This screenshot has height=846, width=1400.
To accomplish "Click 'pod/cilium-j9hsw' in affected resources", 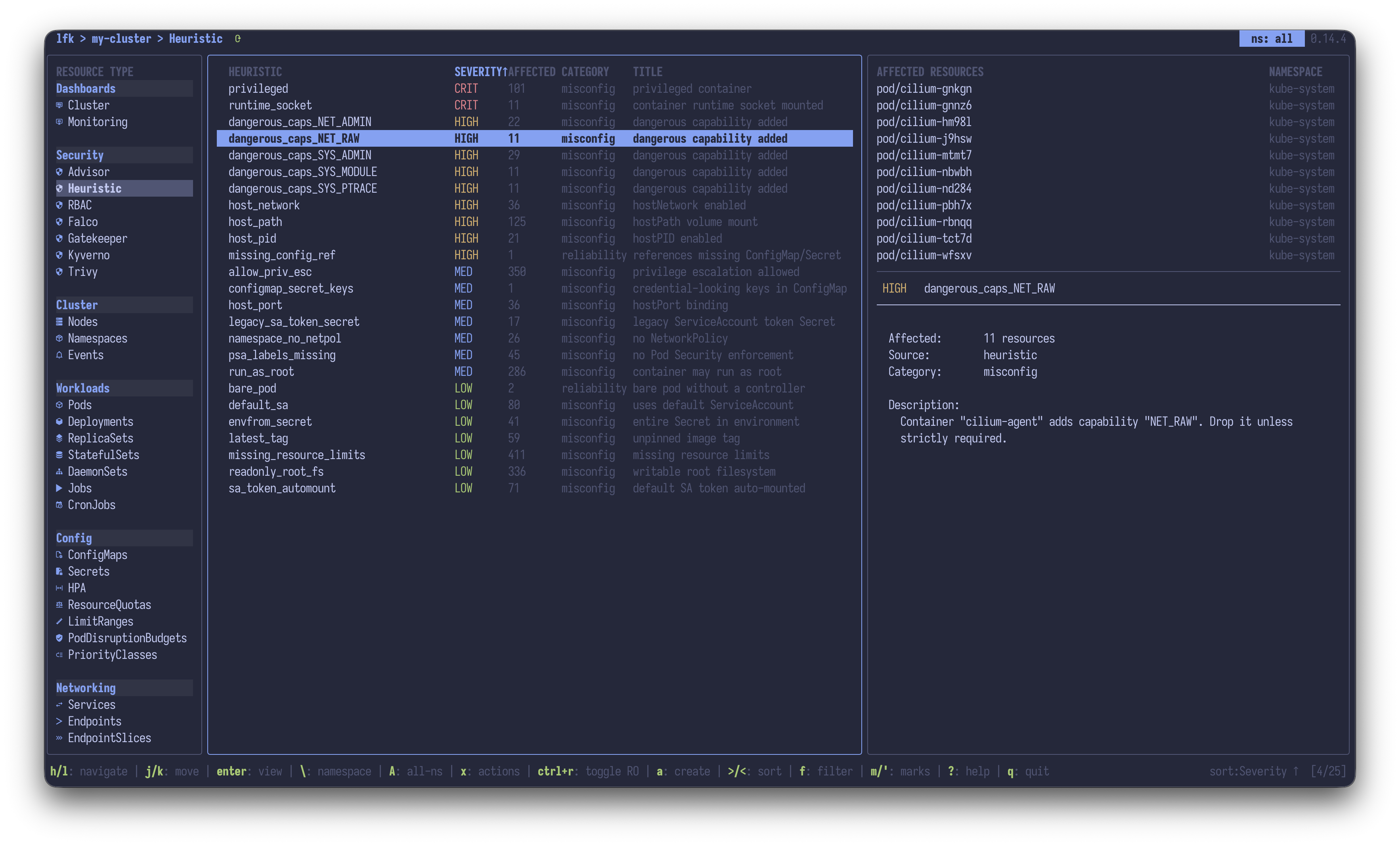I will tap(924, 139).
